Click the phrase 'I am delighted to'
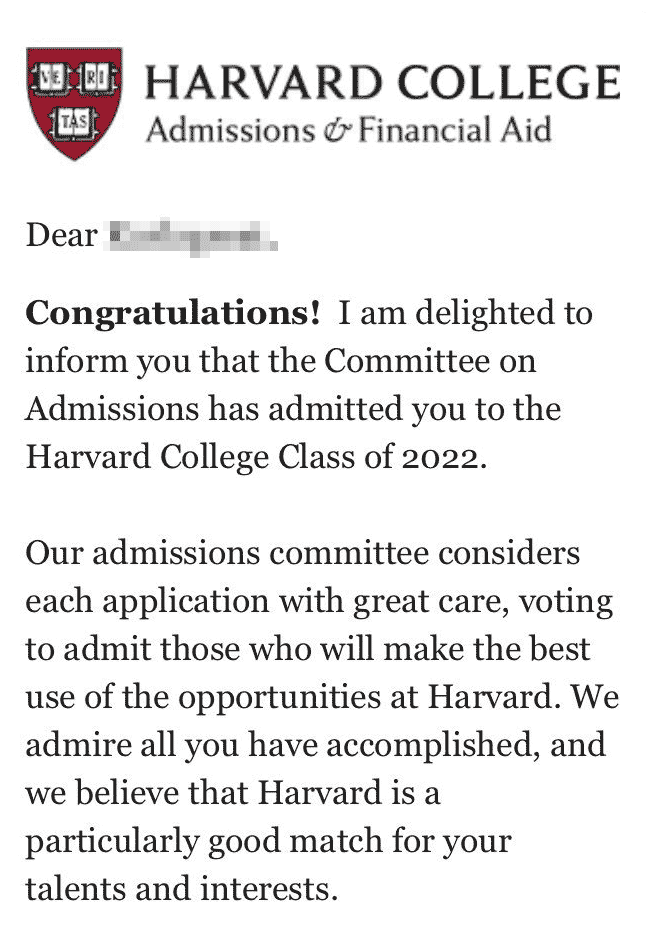The width and height of the screenshot is (648, 951). click(465, 313)
